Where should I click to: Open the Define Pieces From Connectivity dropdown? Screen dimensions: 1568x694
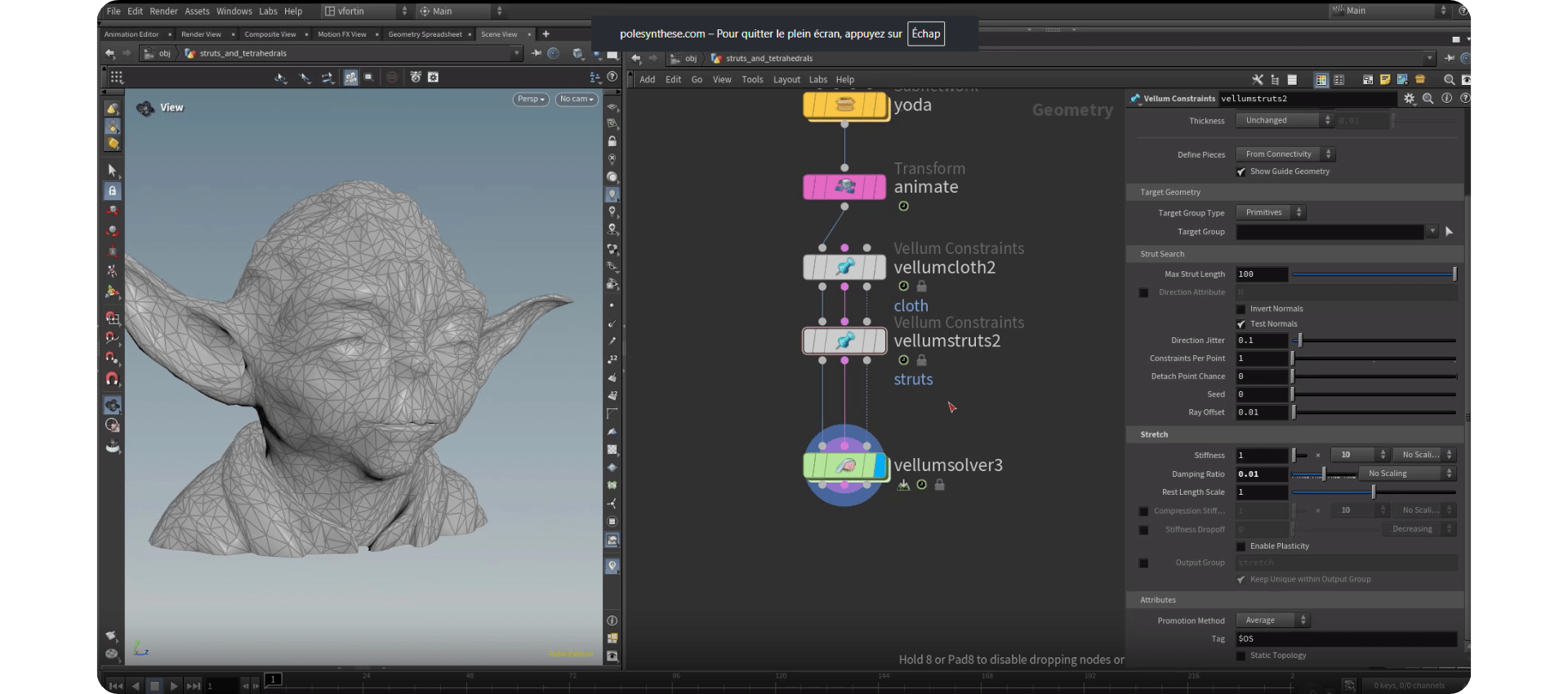click(x=1285, y=154)
